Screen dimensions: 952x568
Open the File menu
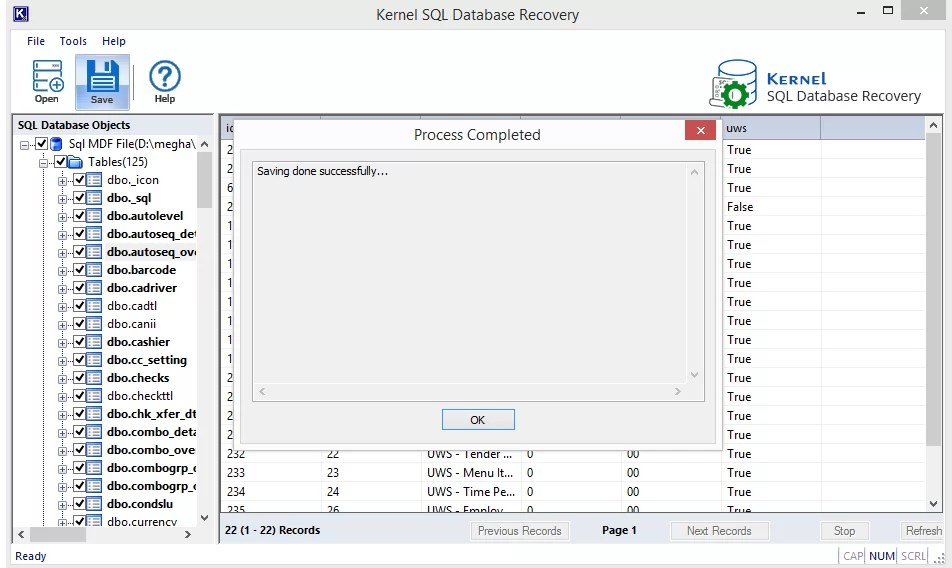point(36,41)
